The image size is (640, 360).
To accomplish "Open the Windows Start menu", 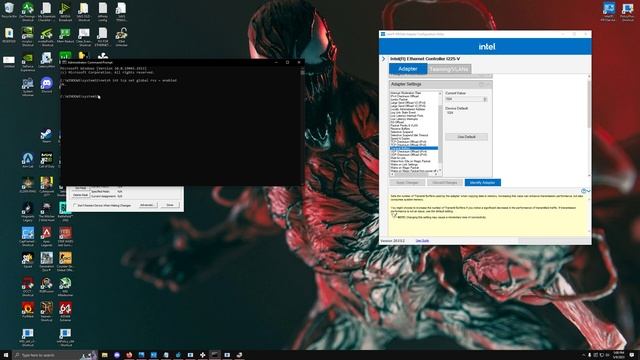I will (x=6, y=355).
